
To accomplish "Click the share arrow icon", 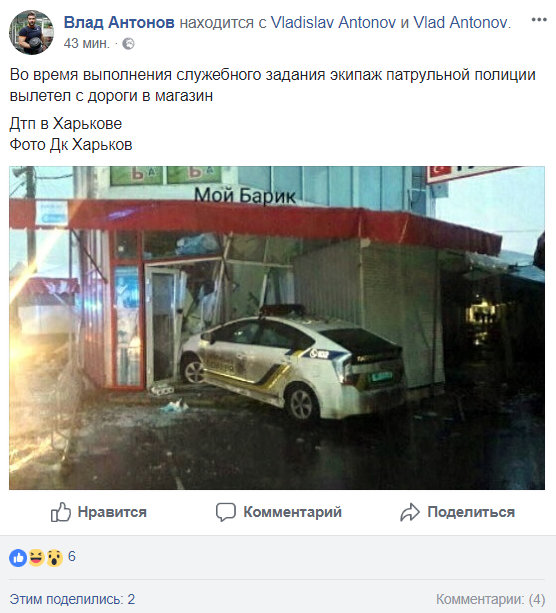I will tap(410, 512).
